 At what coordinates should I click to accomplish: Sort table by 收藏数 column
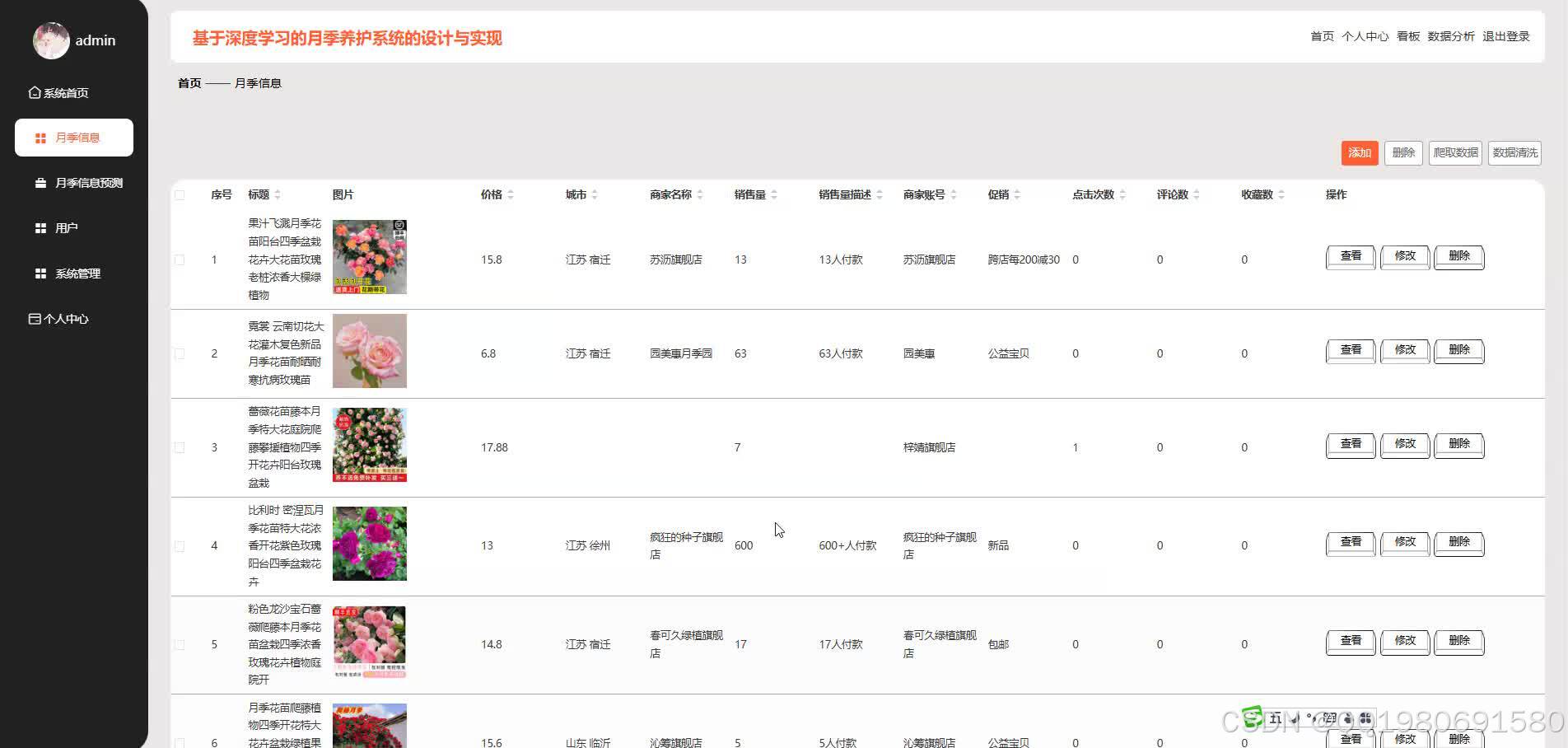(x=1283, y=194)
